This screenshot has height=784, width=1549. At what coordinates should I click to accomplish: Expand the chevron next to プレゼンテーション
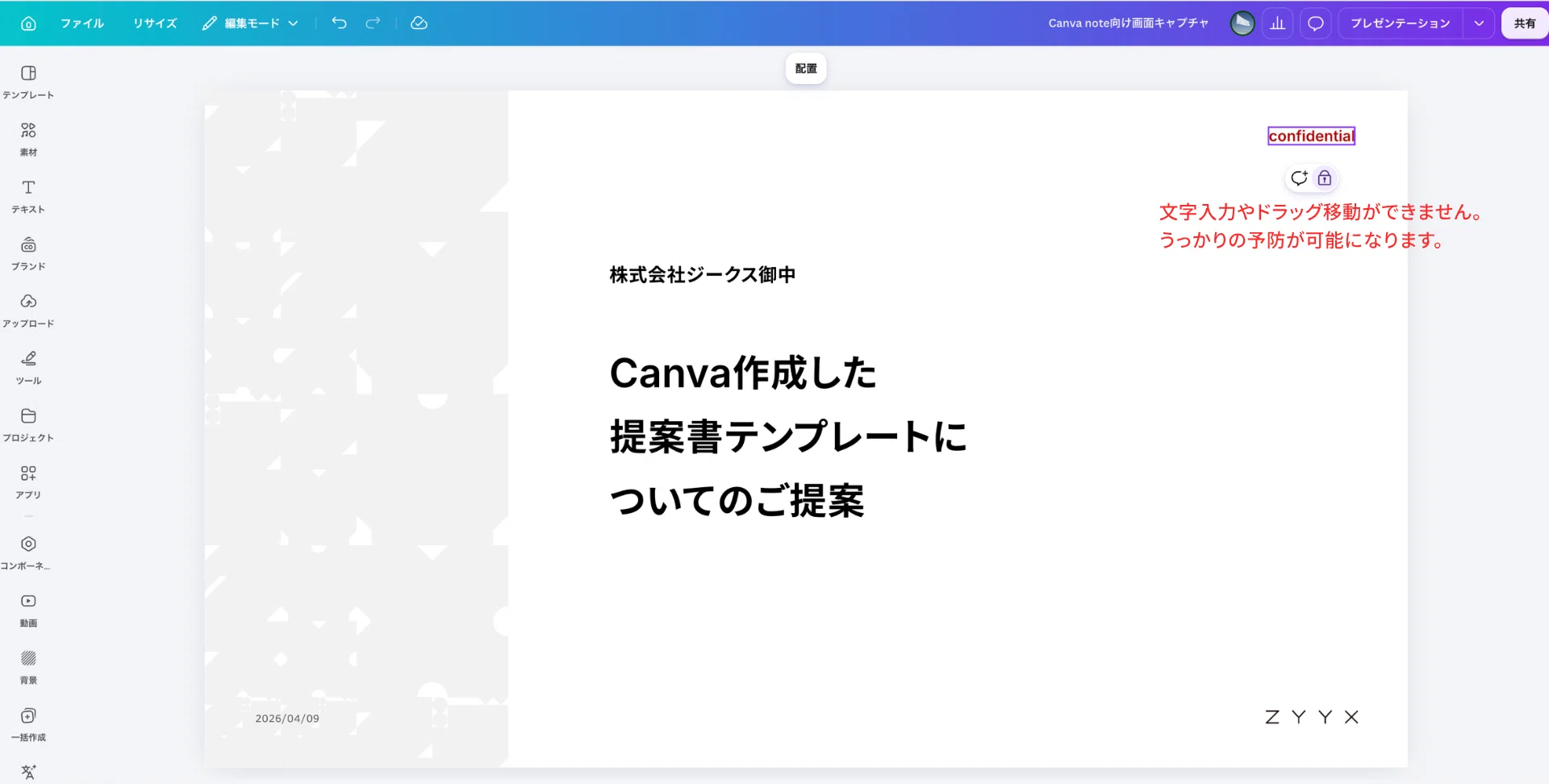click(1479, 23)
